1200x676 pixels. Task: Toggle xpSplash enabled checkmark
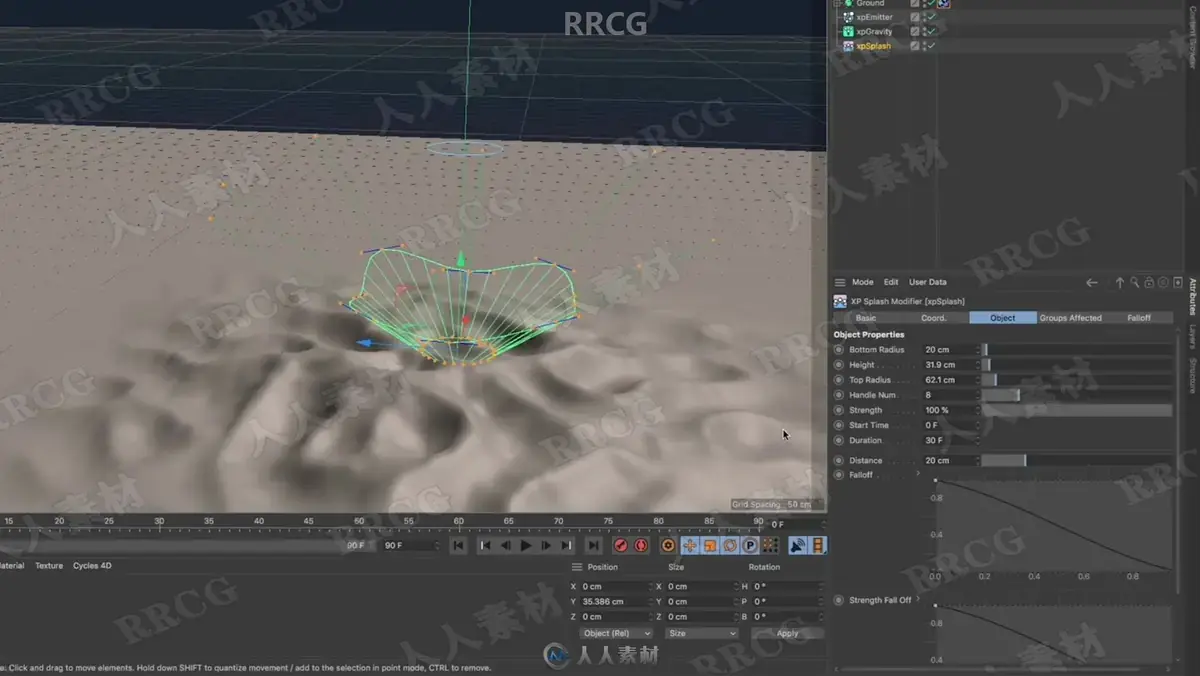931,46
